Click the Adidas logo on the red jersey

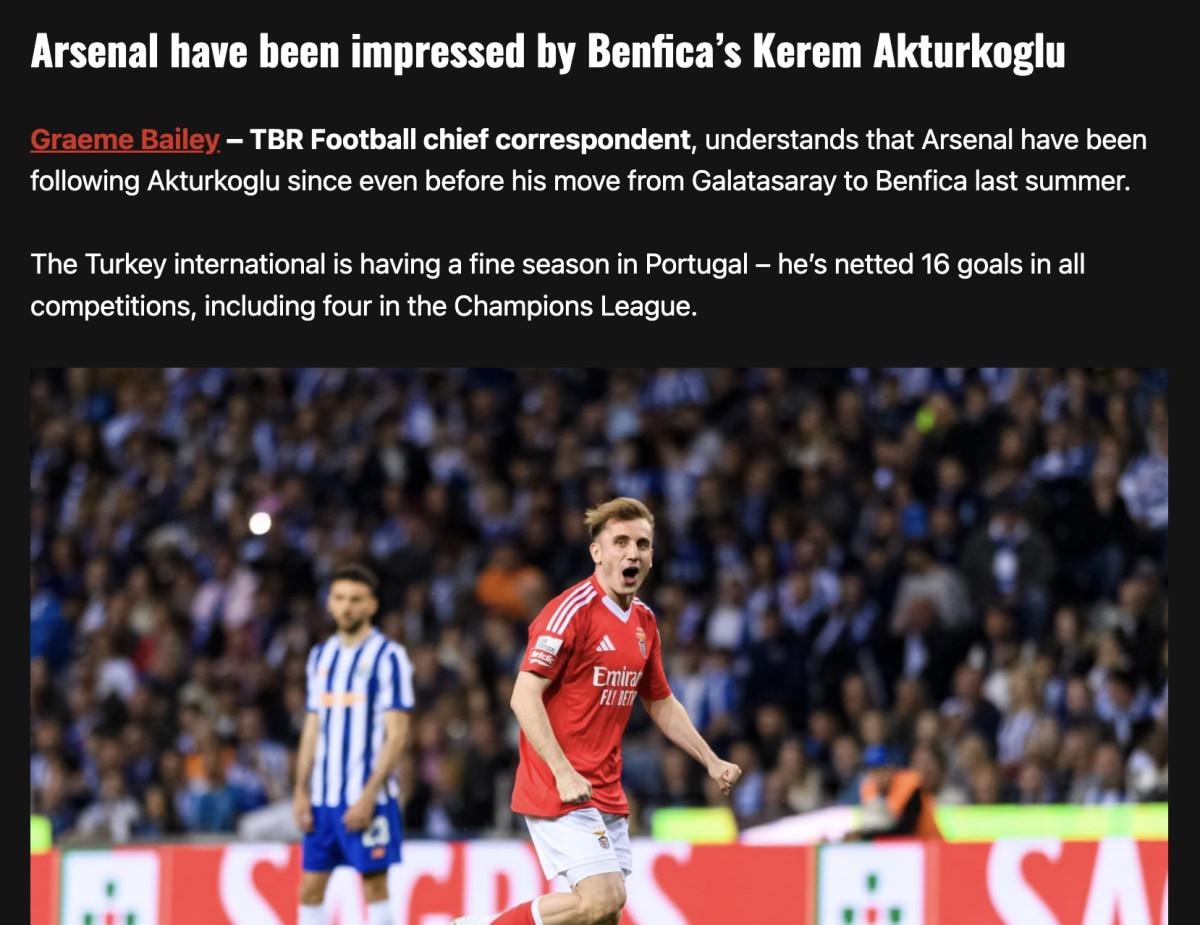click(606, 643)
